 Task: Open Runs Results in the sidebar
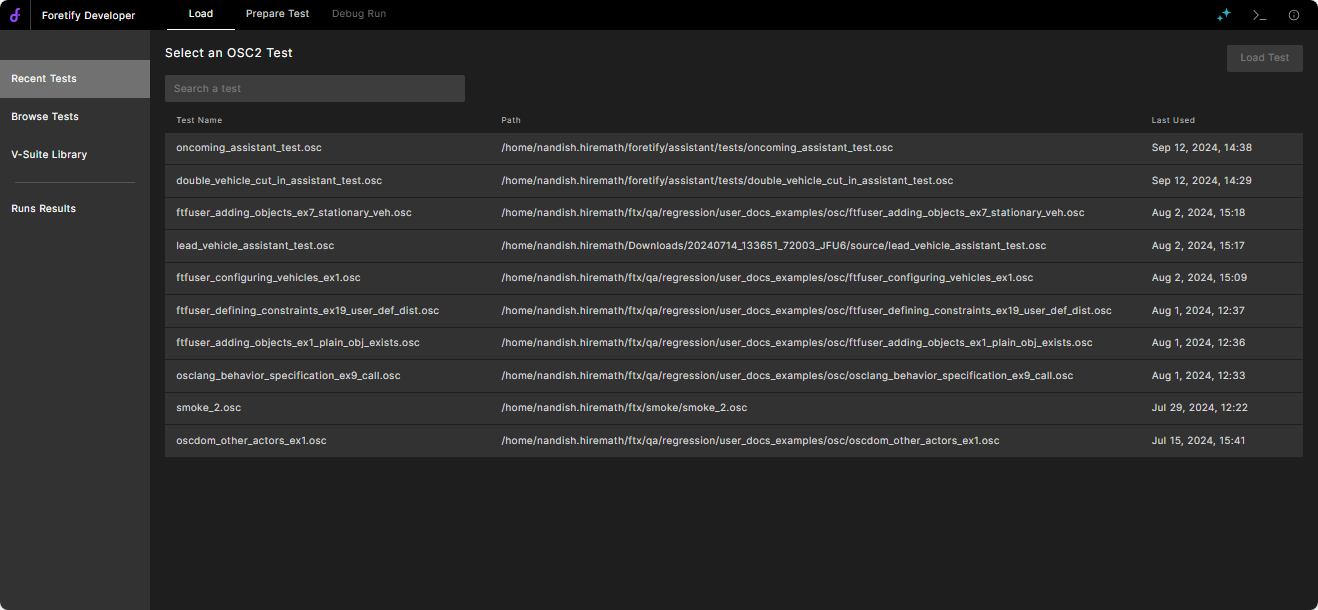click(x=44, y=209)
